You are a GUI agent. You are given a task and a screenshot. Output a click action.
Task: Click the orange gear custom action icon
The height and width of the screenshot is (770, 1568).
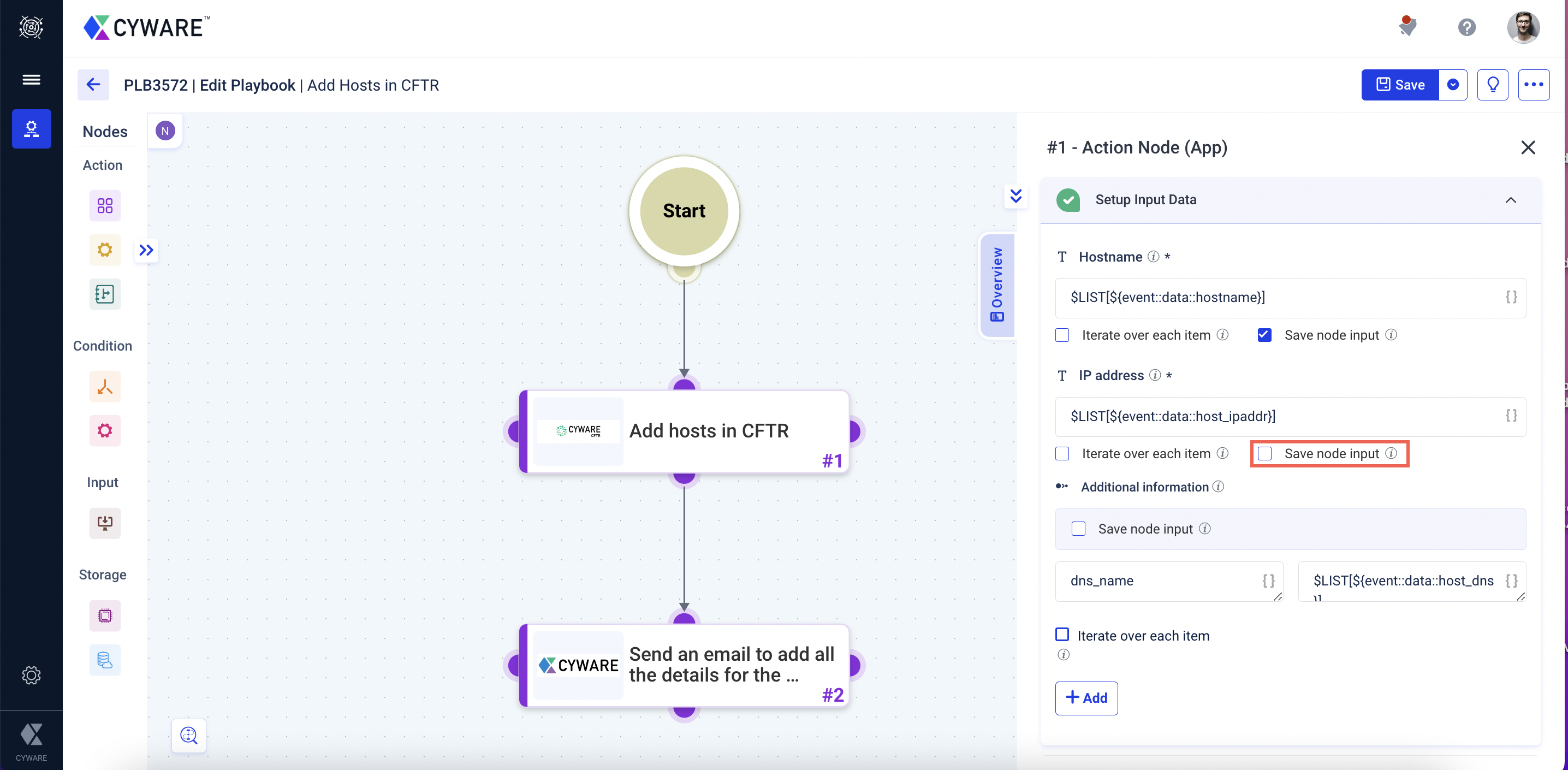click(x=105, y=250)
